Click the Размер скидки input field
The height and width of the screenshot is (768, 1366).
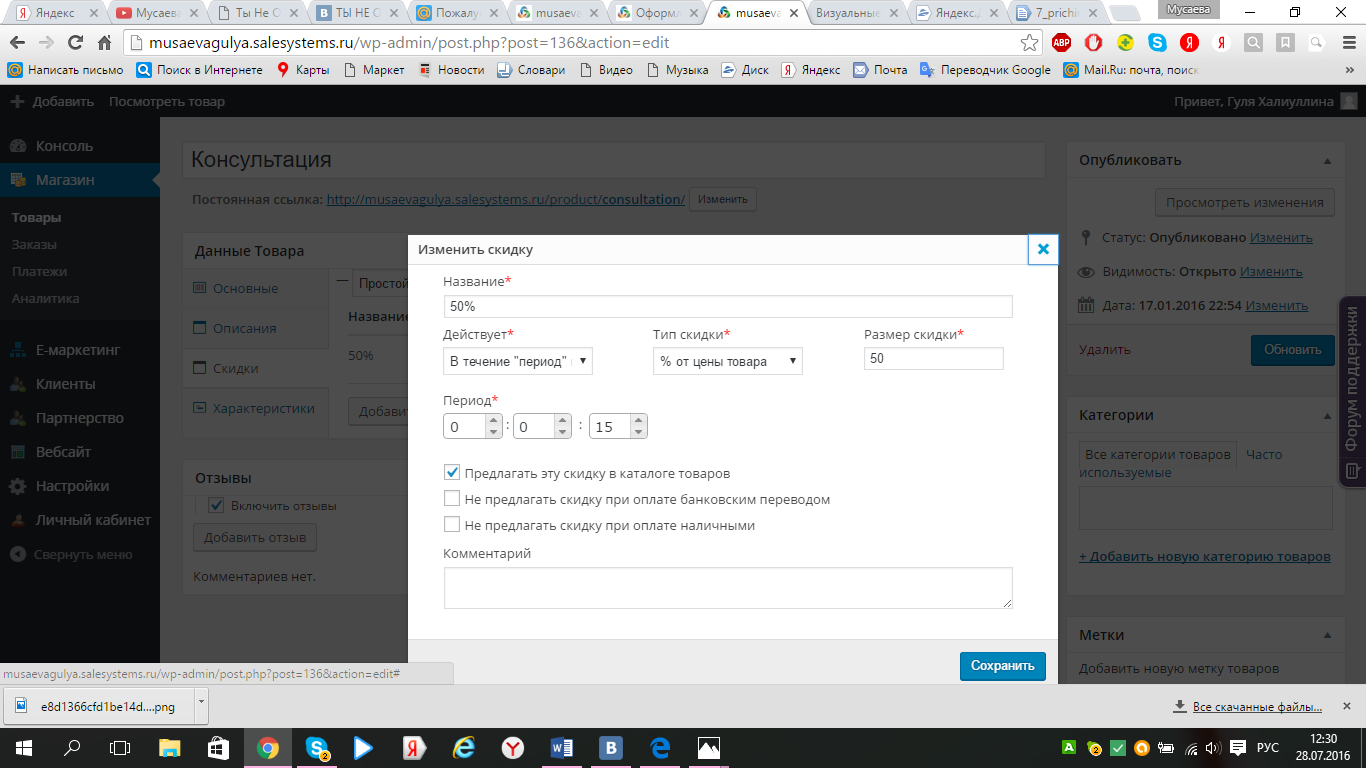point(933,358)
